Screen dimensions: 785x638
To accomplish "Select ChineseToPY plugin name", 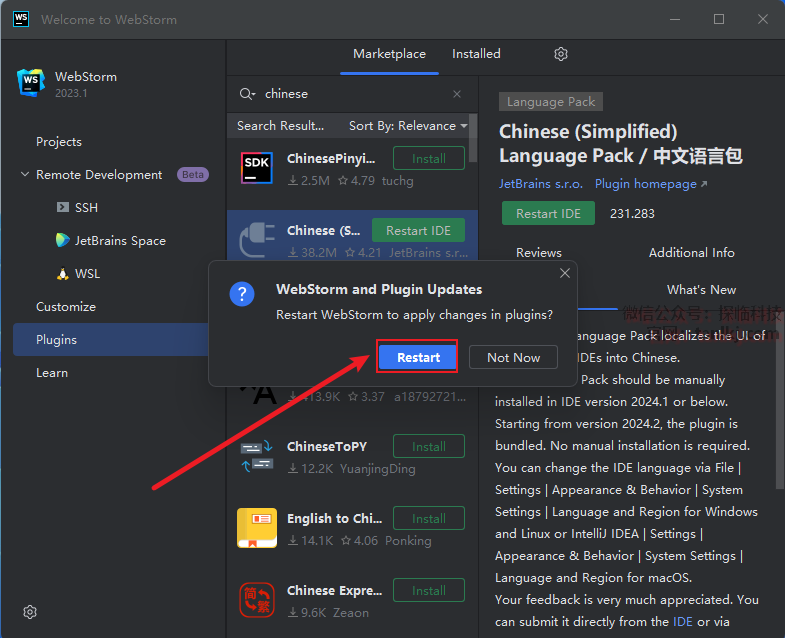I will click(327, 446).
